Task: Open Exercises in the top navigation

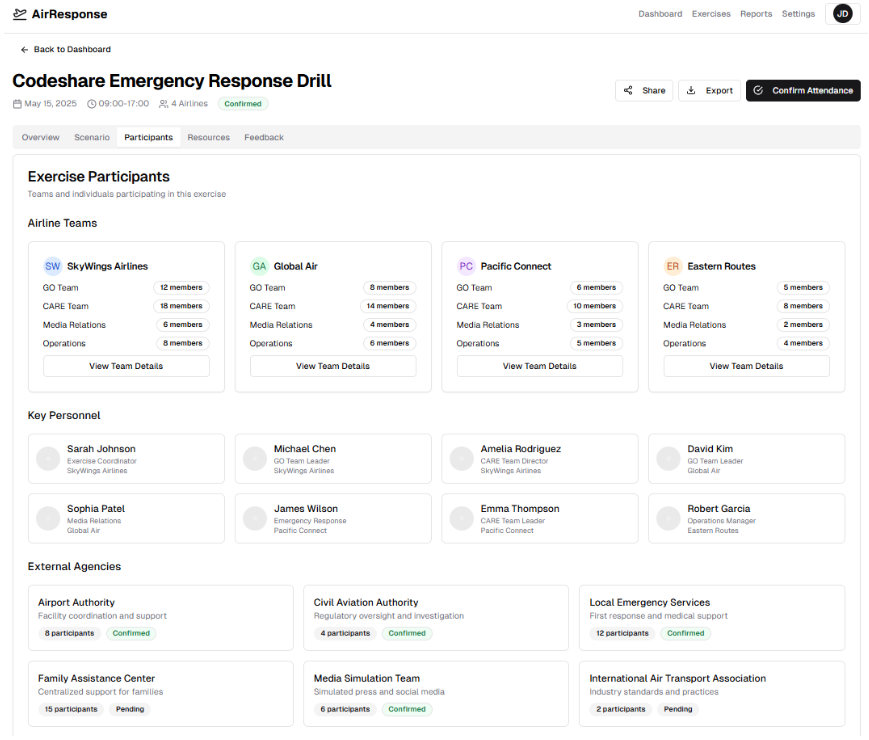Action: point(711,14)
